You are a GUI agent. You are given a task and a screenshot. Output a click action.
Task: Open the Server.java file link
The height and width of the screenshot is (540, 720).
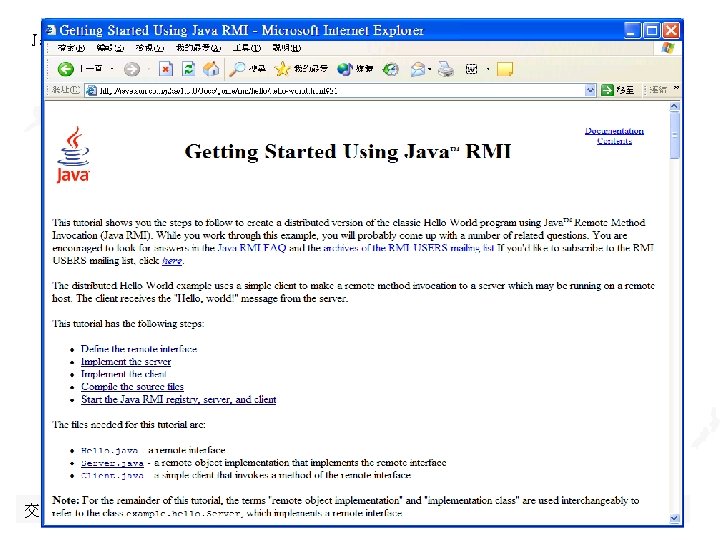pos(112,463)
